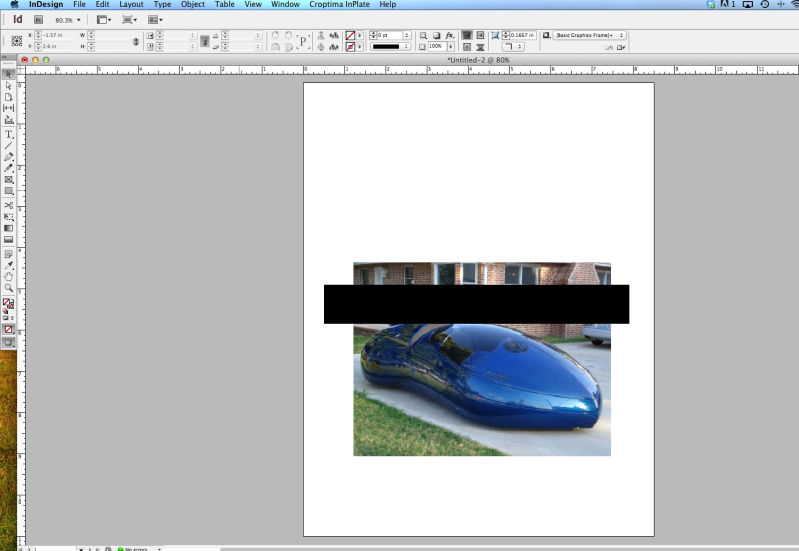Expand the stroke color swatch arrow

coord(360,47)
